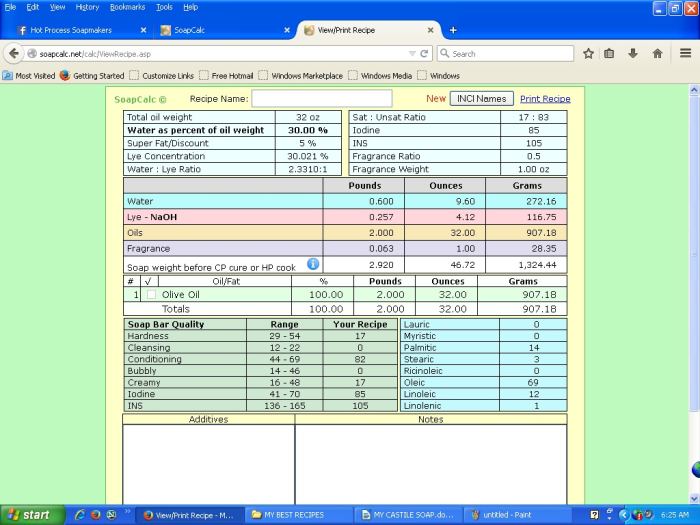700x525 pixels.
Task: Open the Windows bookmark in the toolbar
Action: point(438,75)
